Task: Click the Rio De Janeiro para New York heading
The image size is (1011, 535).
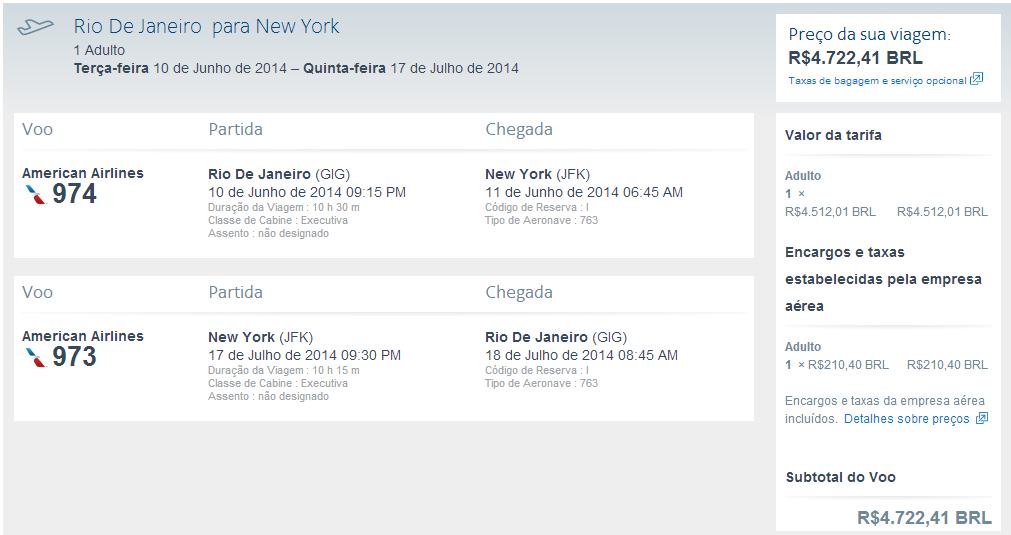Action: (x=207, y=27)
